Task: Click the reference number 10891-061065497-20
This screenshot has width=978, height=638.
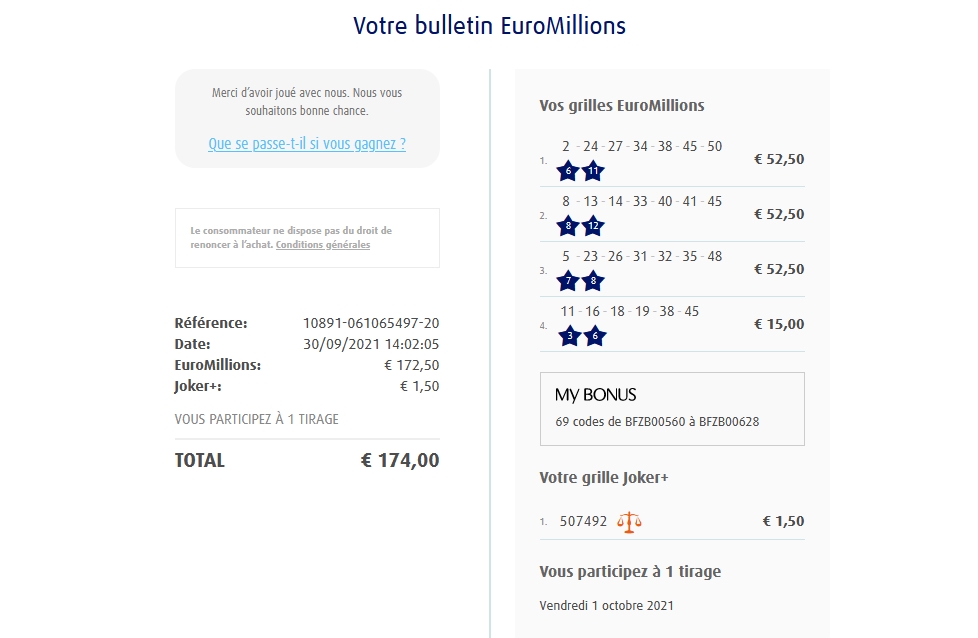Action: point(371,323)
